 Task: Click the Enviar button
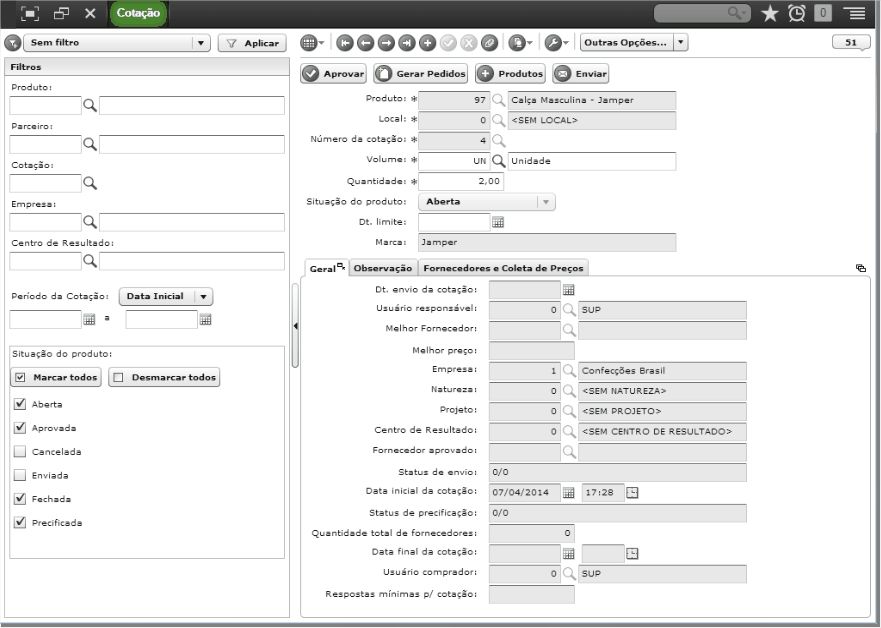tap(580, 74)
